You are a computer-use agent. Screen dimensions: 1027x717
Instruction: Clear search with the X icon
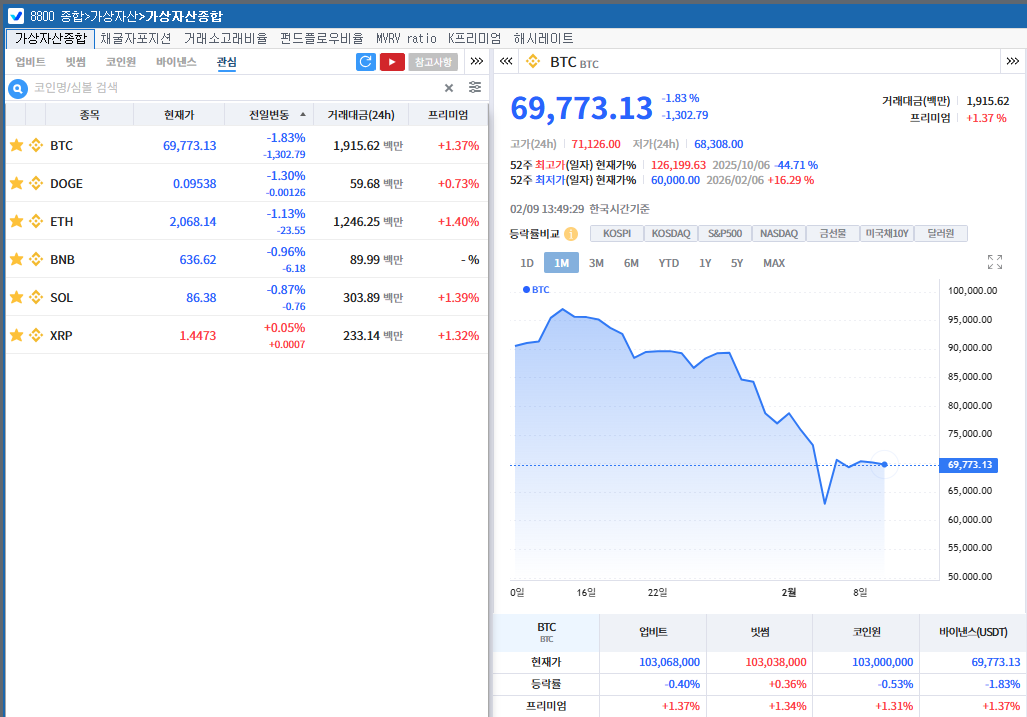point(449,88)
